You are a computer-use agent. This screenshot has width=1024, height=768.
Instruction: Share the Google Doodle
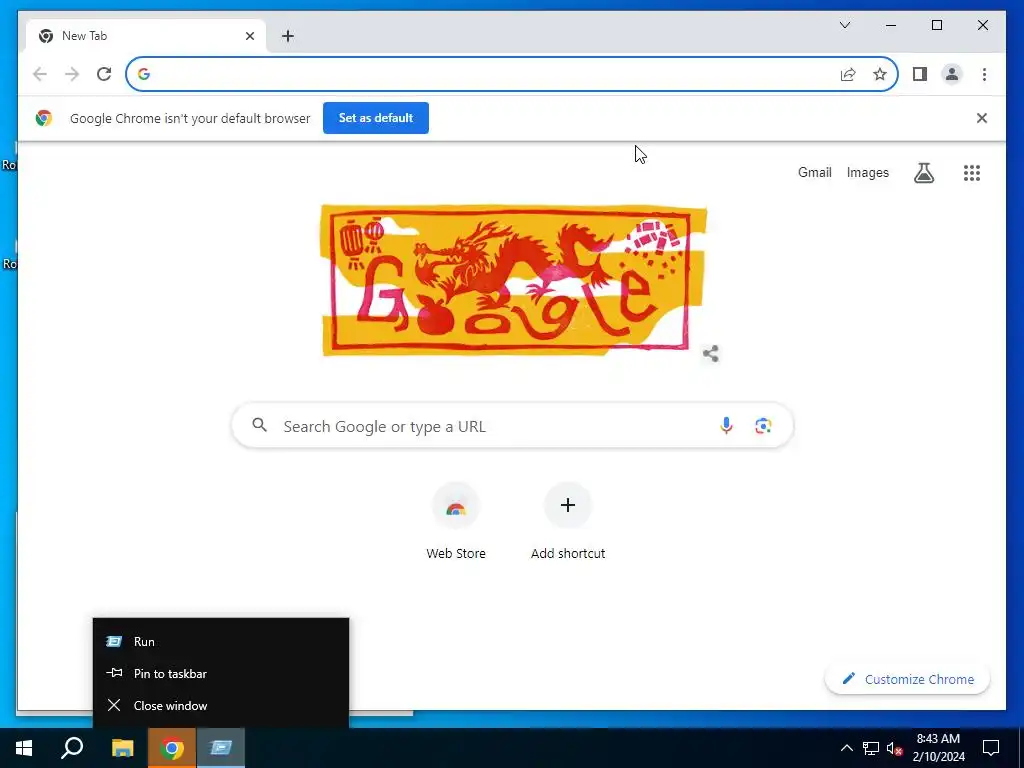[x=711, y=354]
